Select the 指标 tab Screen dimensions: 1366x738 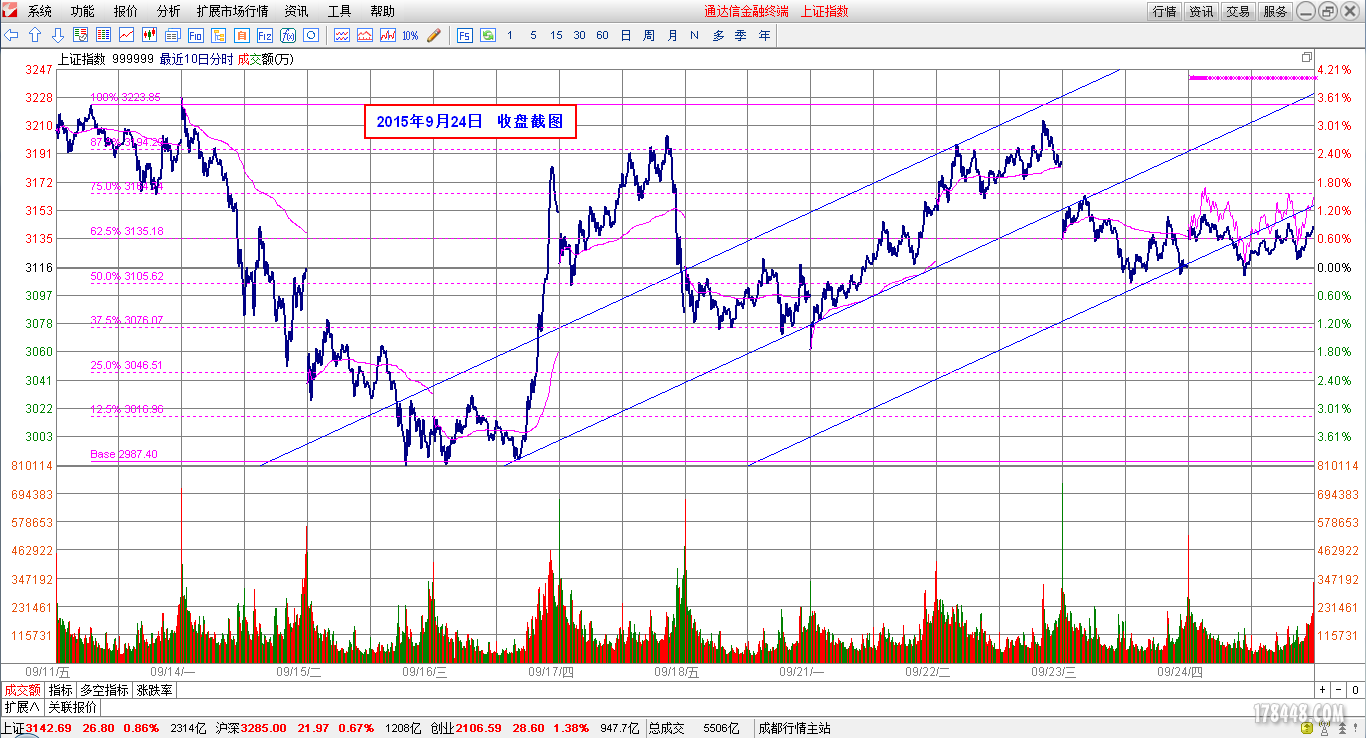coord(61,690)
